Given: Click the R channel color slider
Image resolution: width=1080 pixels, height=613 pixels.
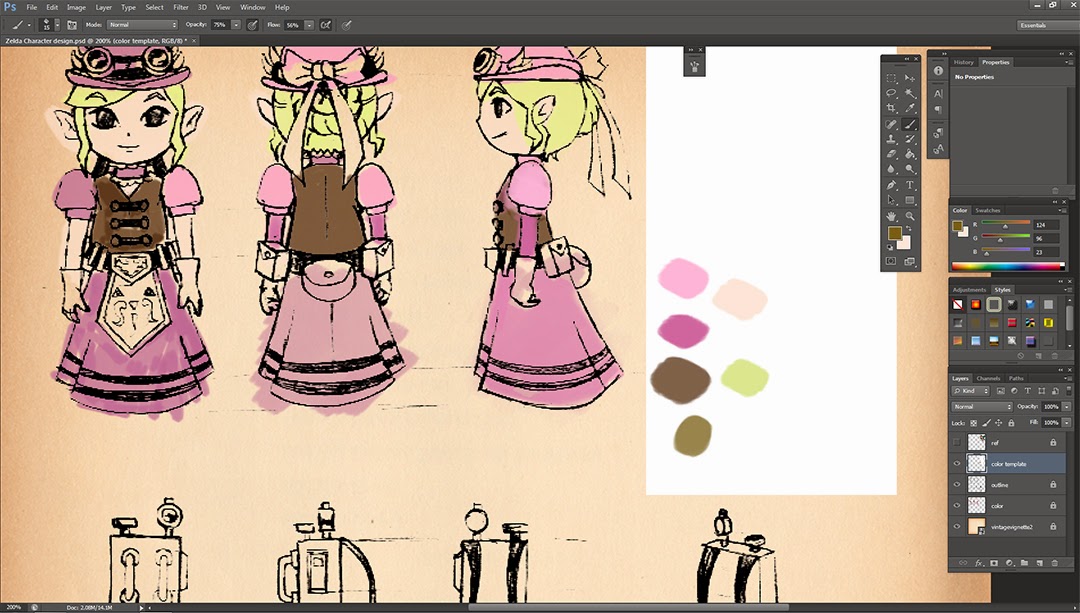Looking at the screenshot, I should point(1005,225).
